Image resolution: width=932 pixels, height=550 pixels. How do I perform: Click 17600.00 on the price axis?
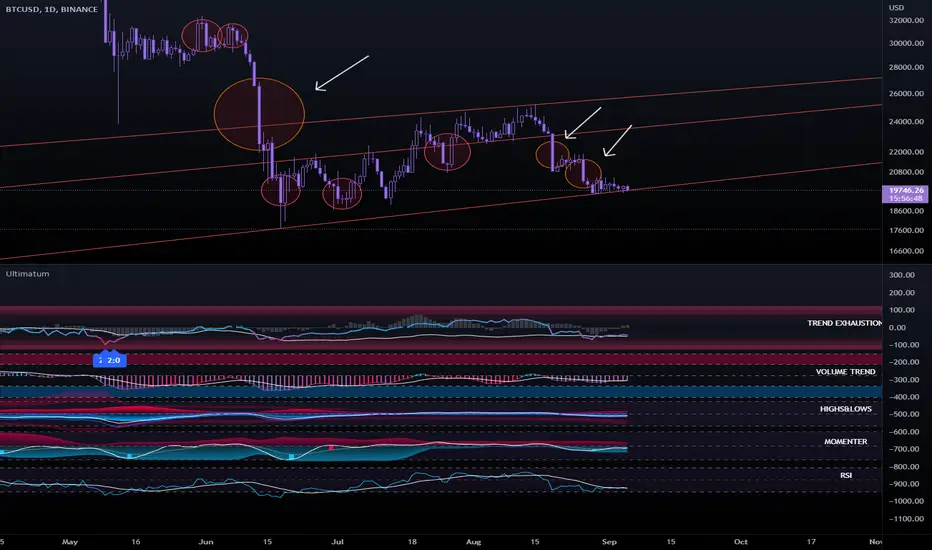coord(906,231)
